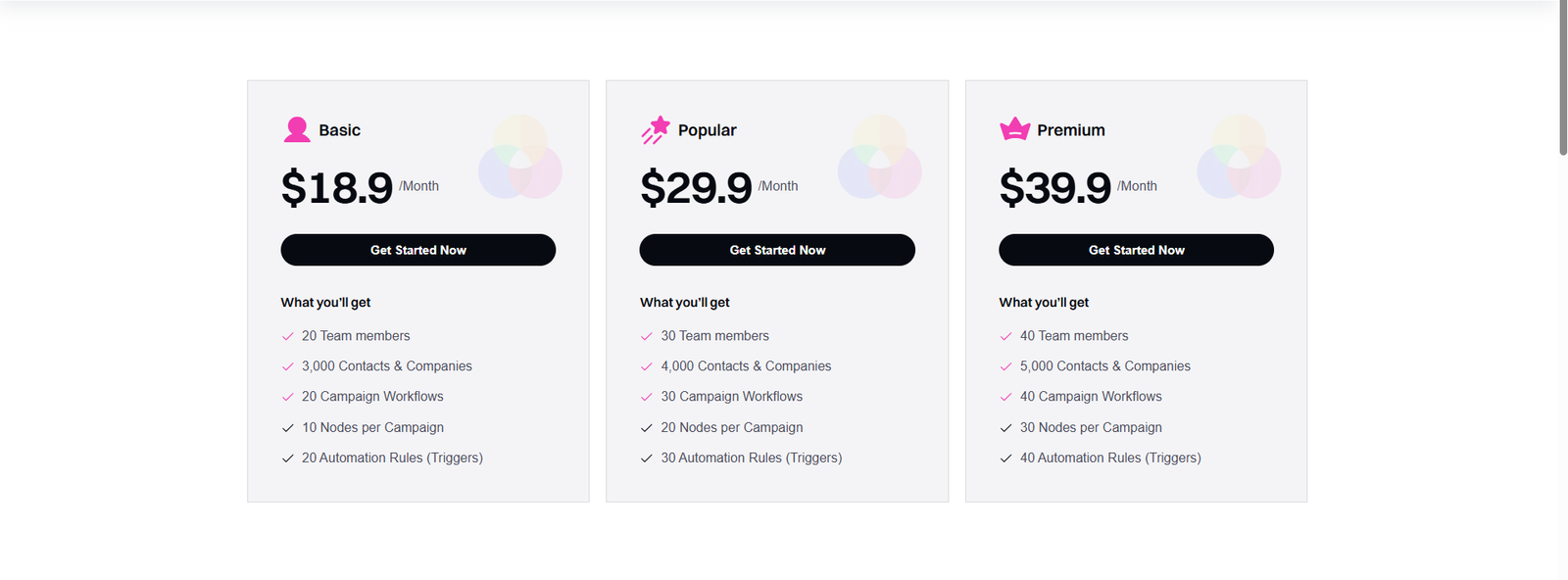Click the Popular plan shooting star icon

[x=655, y=130]
